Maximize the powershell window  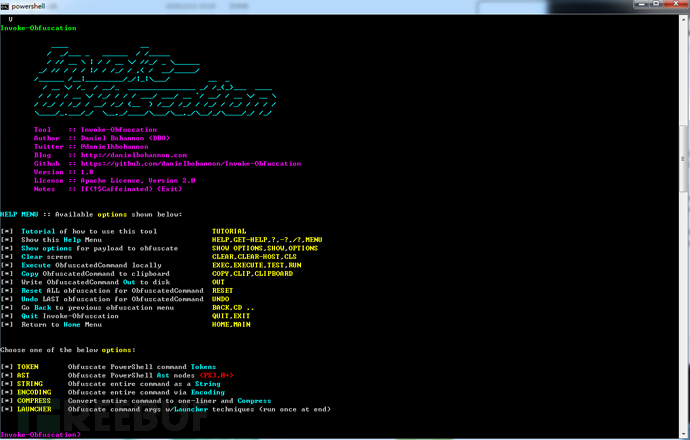[657, 4]
